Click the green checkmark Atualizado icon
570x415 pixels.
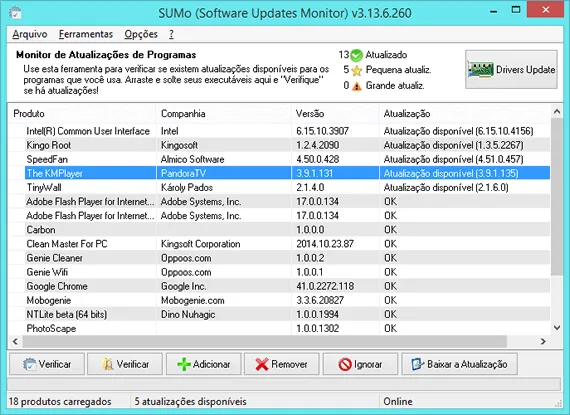357,55
